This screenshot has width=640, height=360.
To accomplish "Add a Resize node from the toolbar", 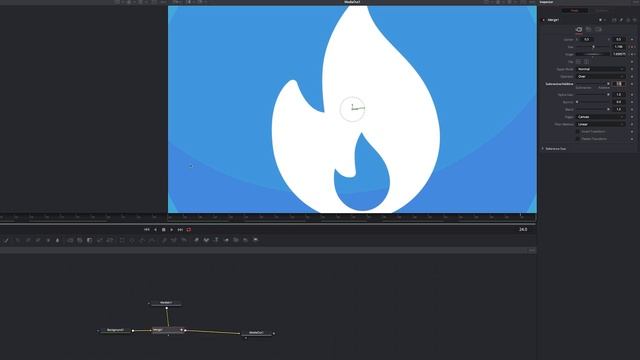I will [99, 240].
